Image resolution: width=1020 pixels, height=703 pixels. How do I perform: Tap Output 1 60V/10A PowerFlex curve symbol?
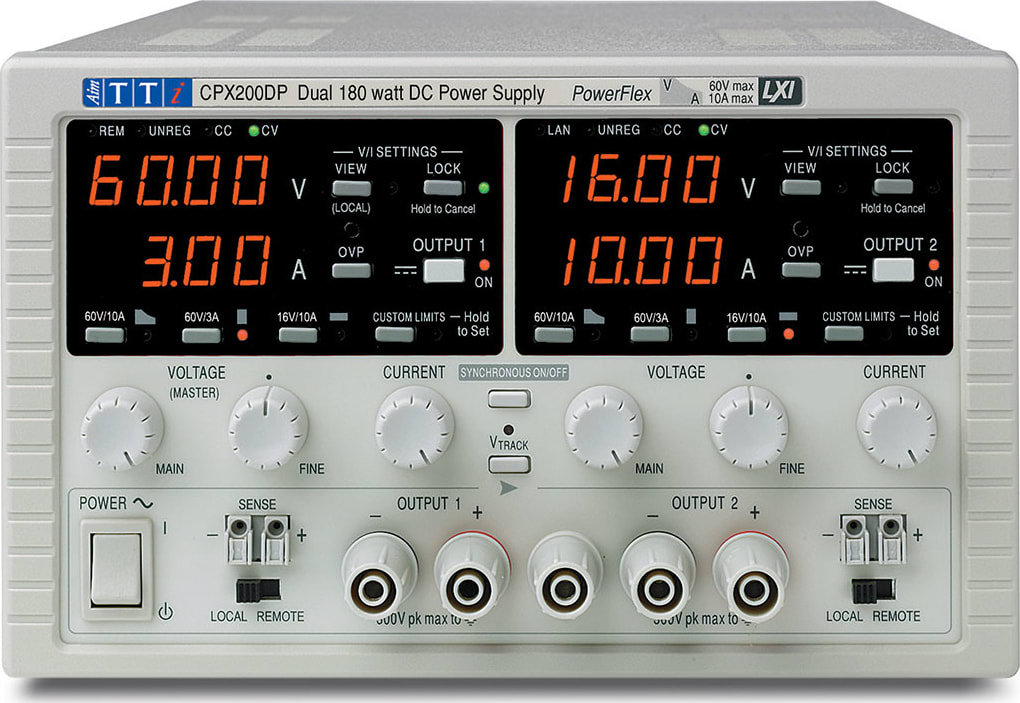coord(145,317)
